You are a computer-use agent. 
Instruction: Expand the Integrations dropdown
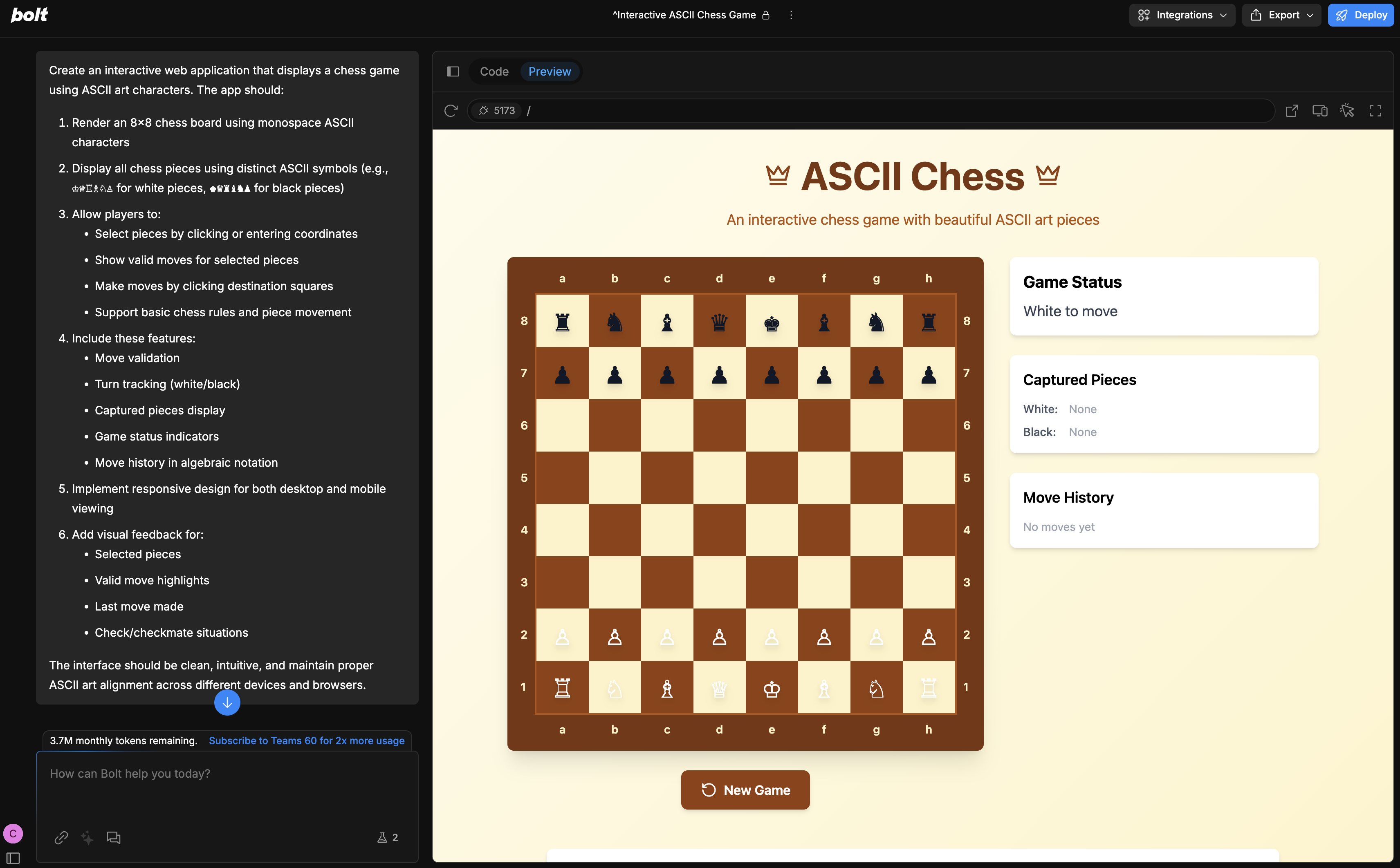1182,15
